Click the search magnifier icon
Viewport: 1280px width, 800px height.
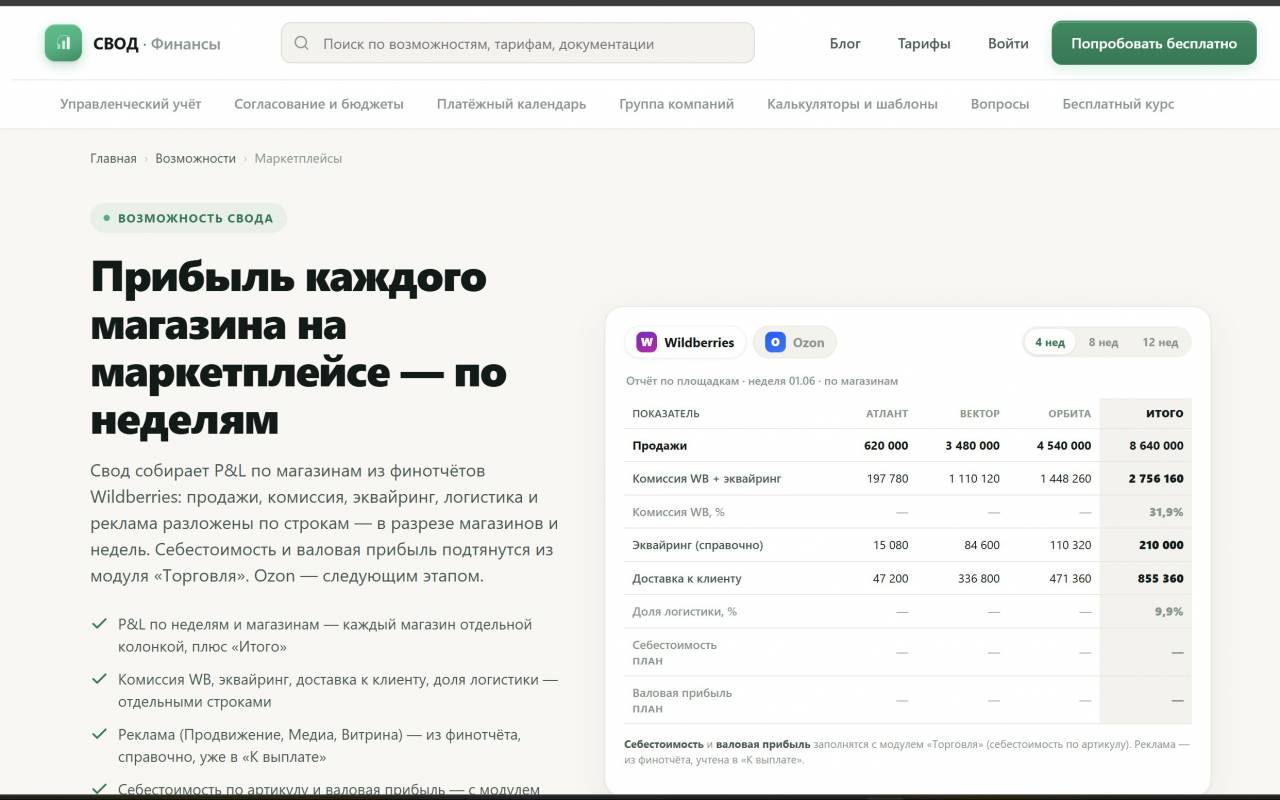(x=302, y=44)
